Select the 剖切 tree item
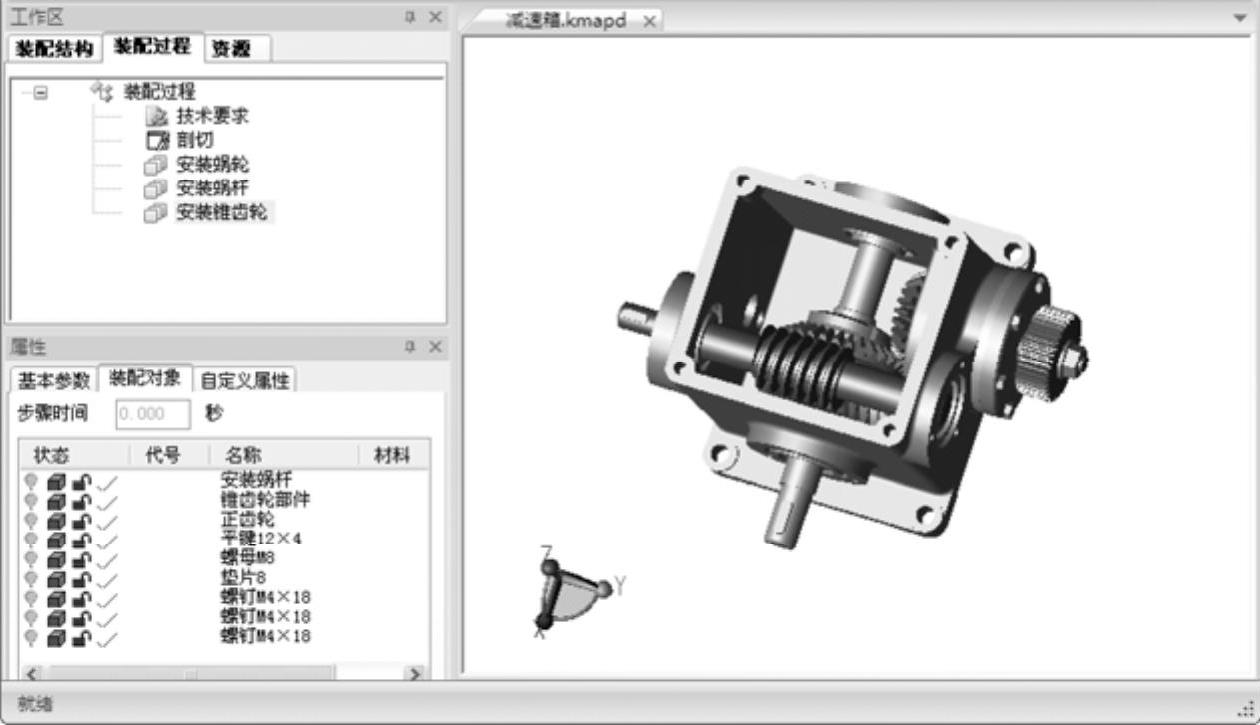 (195, 140)
